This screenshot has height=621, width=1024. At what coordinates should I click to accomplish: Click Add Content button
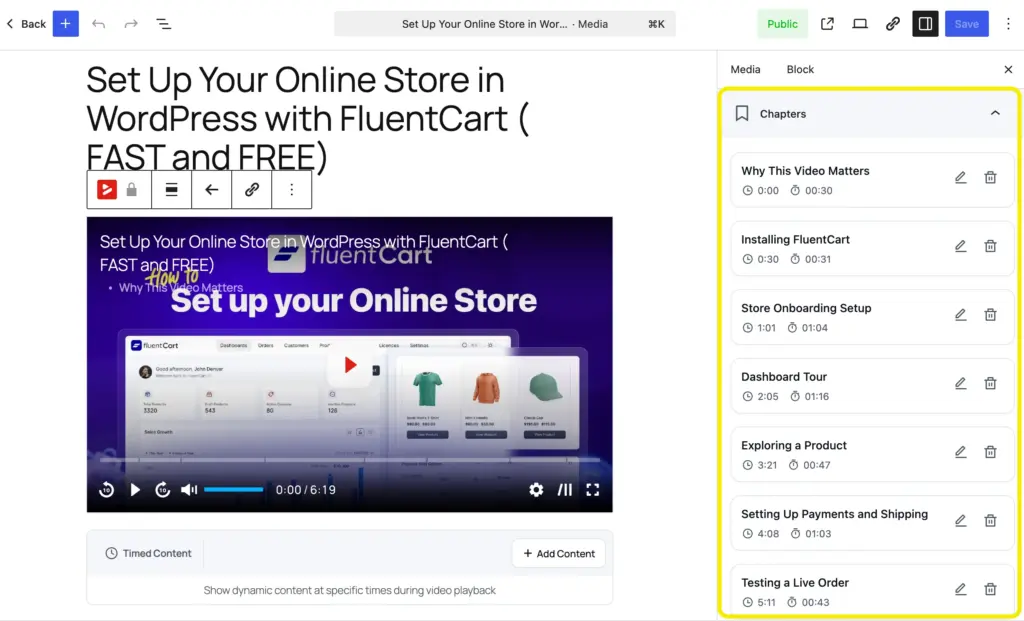pyautogui.click(x=559, y=553)
